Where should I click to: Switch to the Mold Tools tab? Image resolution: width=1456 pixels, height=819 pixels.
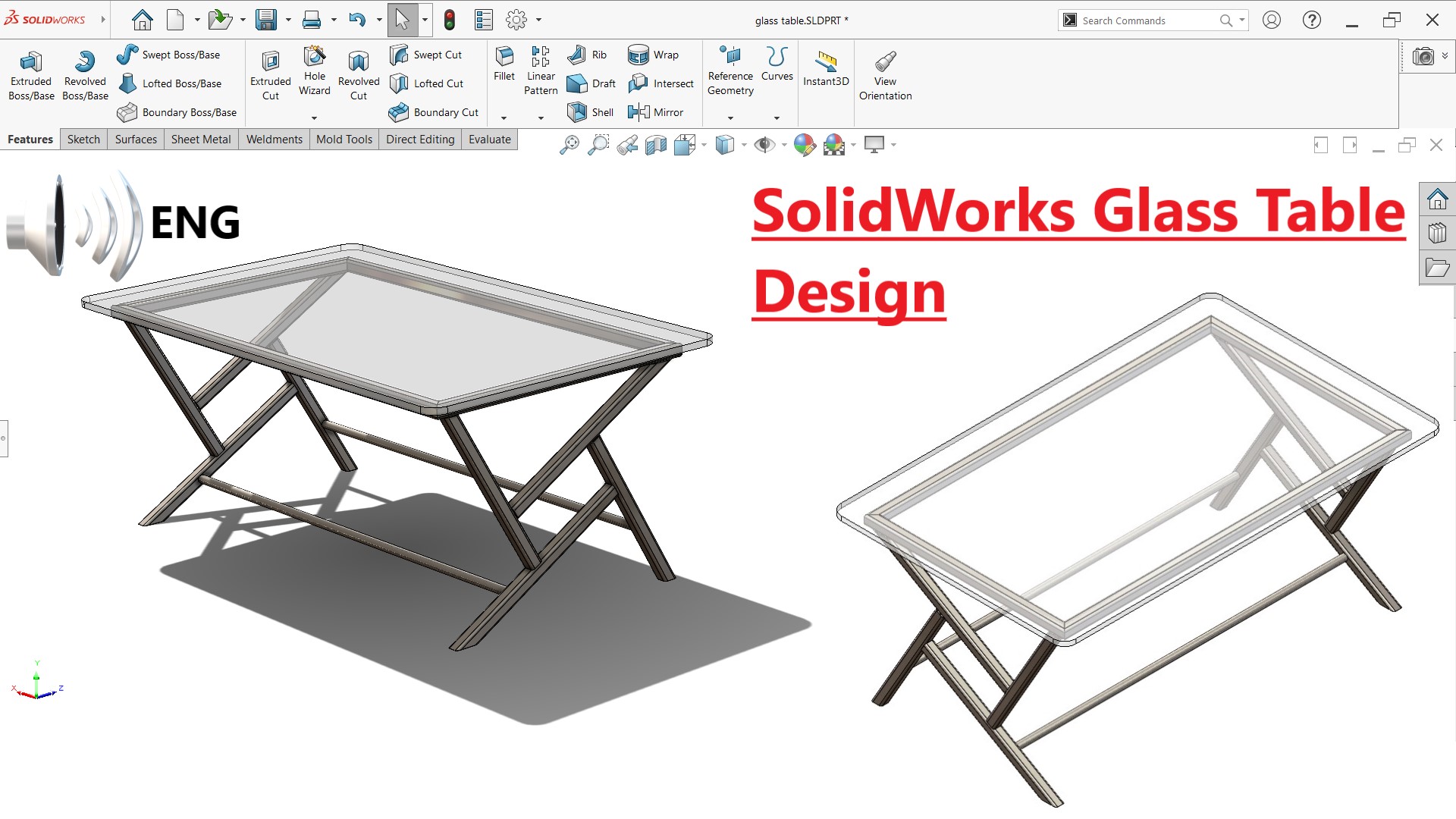(344, 140)
